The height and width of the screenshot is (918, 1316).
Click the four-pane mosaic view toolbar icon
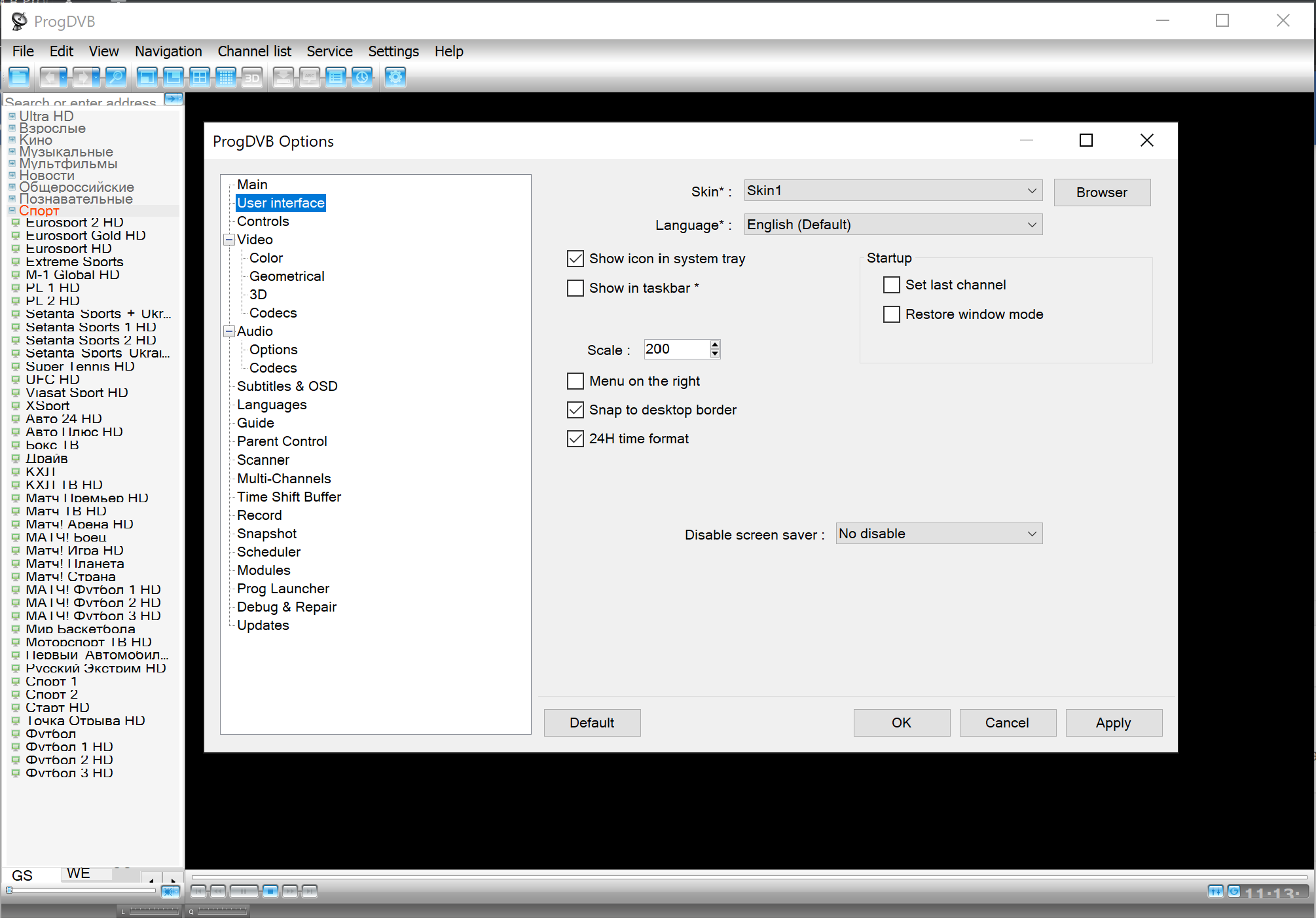200,77
